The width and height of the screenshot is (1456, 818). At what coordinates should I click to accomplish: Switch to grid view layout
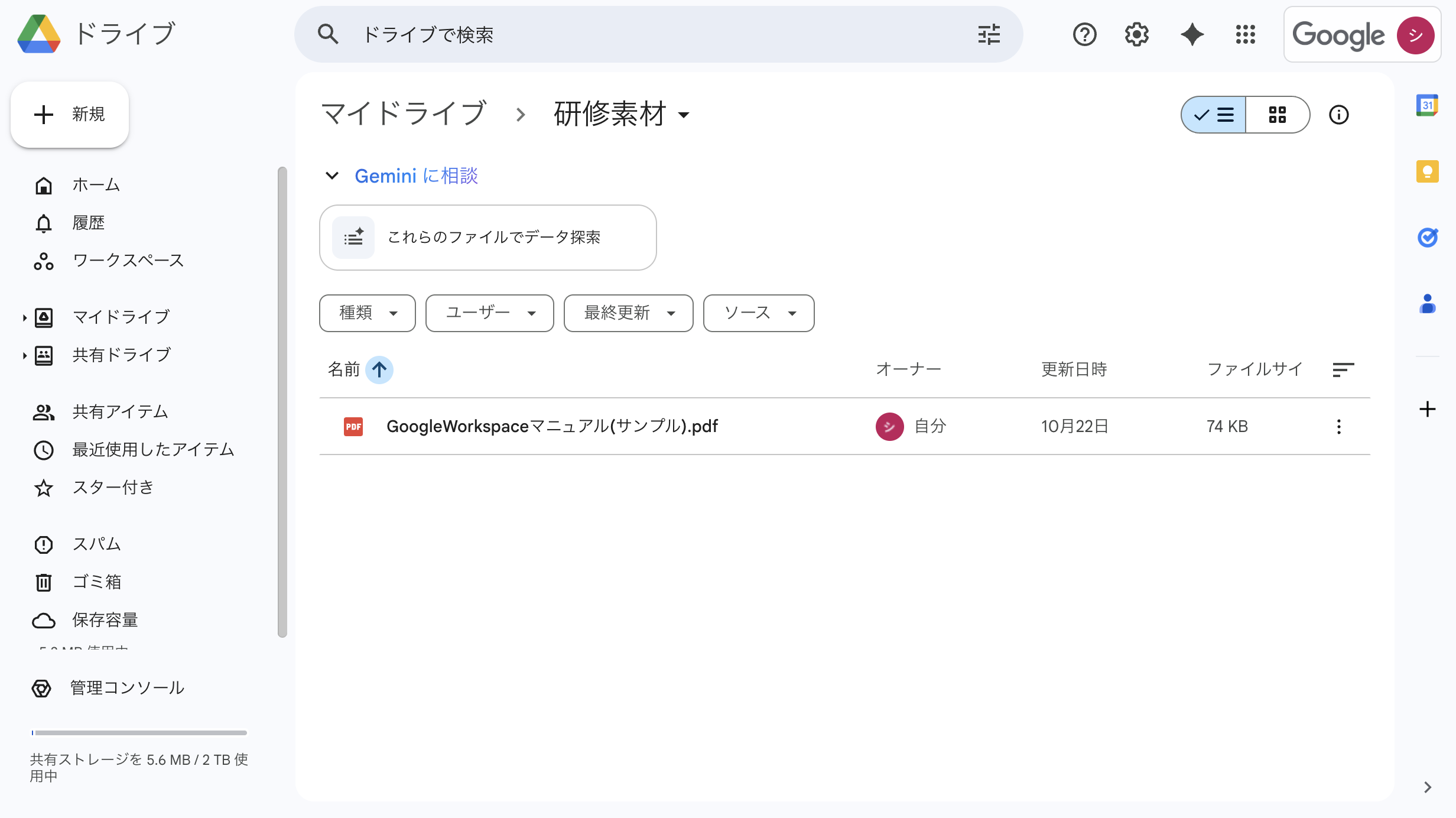(1278, 115)
